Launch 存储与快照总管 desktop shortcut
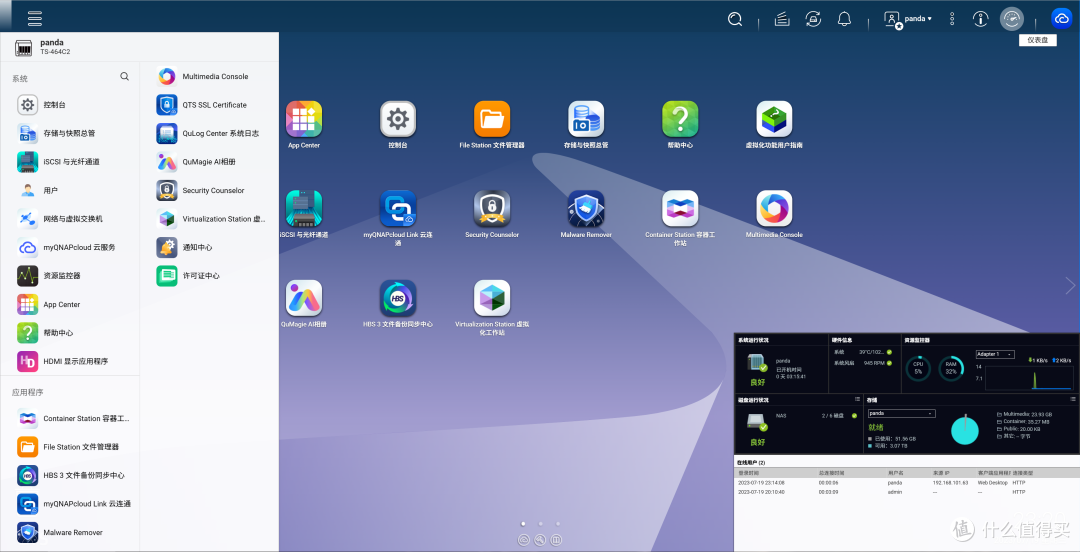Viewport: 1080px width, 552px height. 586,119
